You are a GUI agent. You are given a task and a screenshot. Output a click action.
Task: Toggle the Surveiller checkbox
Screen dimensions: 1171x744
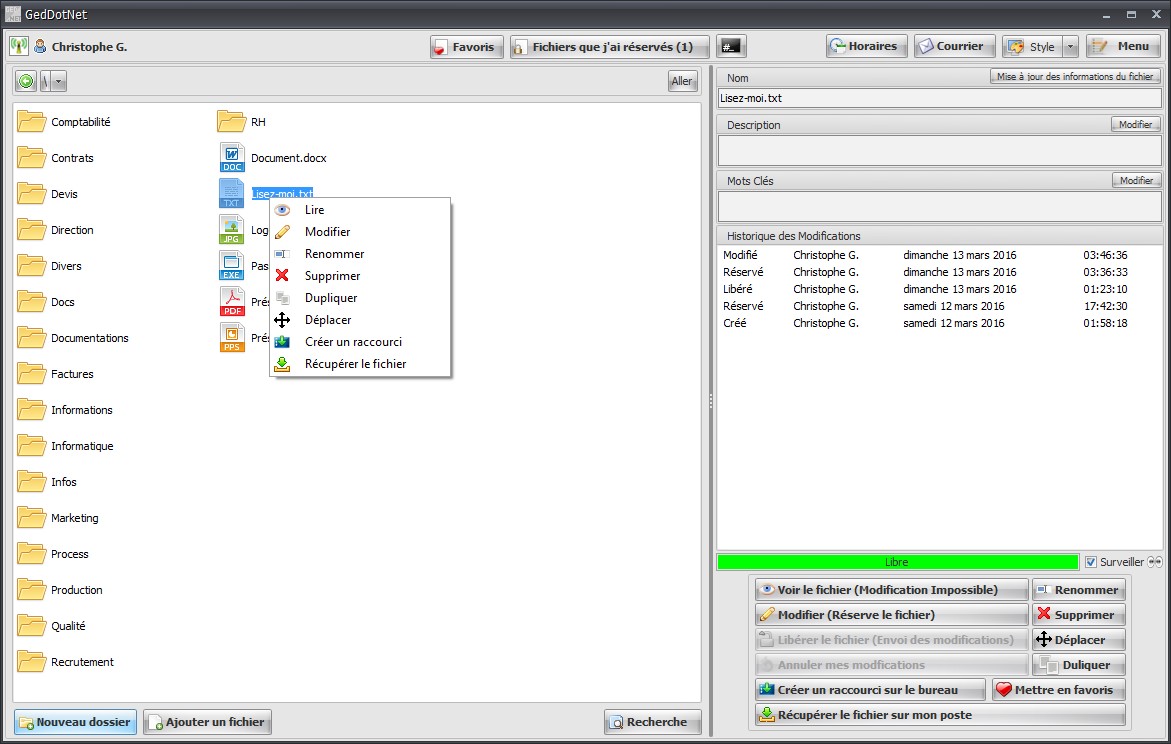pos(1091,562)
